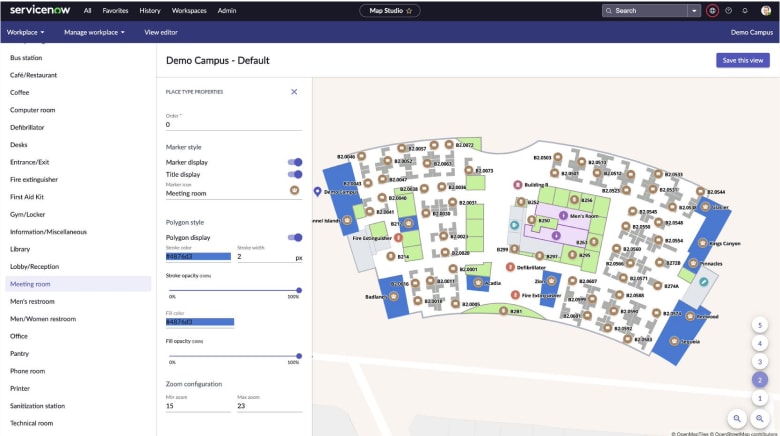Open the Admin menu
780x436 pixels.
[226, 10]
